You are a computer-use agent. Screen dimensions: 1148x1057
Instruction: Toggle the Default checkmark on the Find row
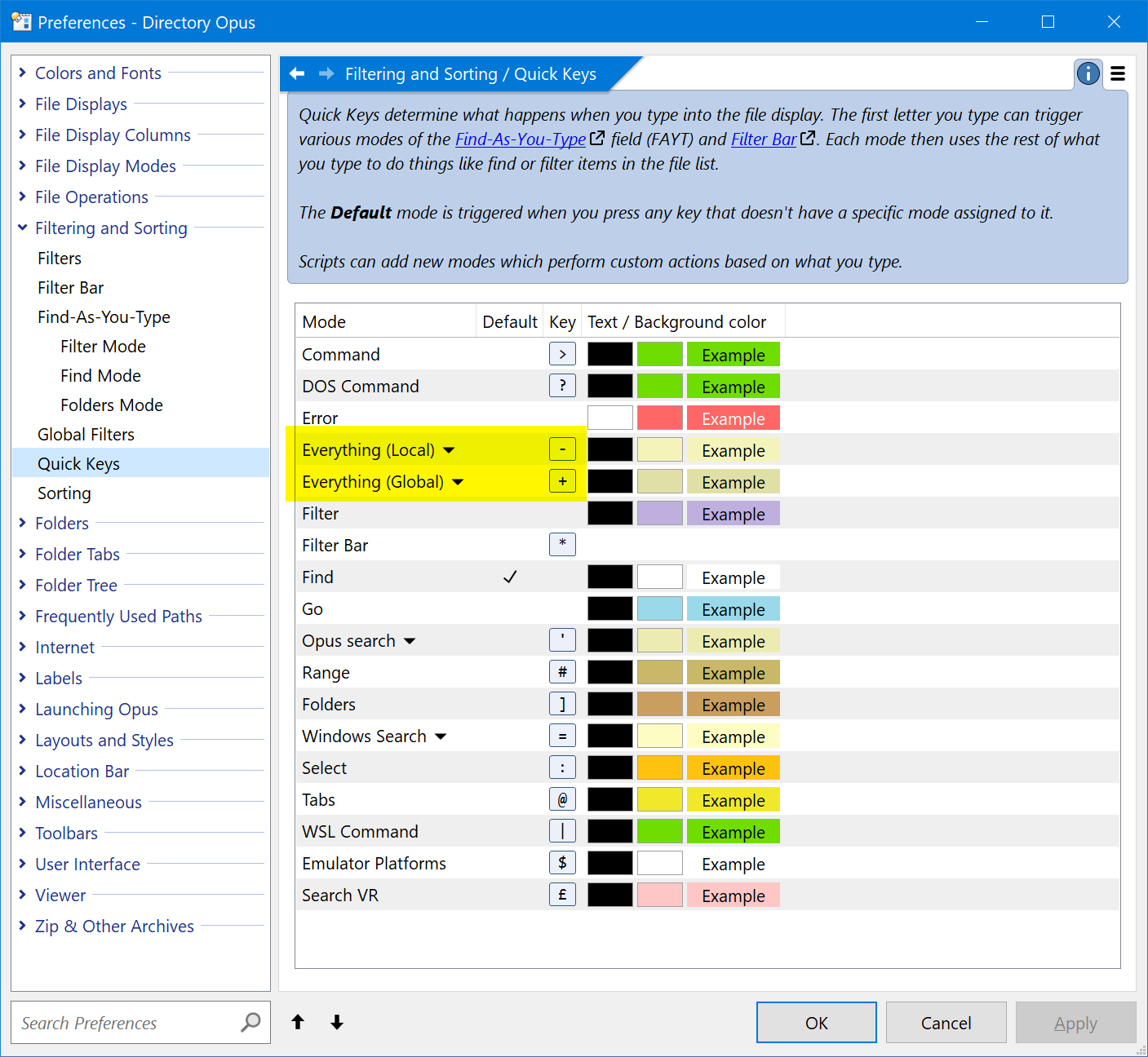tap(510, 577)
